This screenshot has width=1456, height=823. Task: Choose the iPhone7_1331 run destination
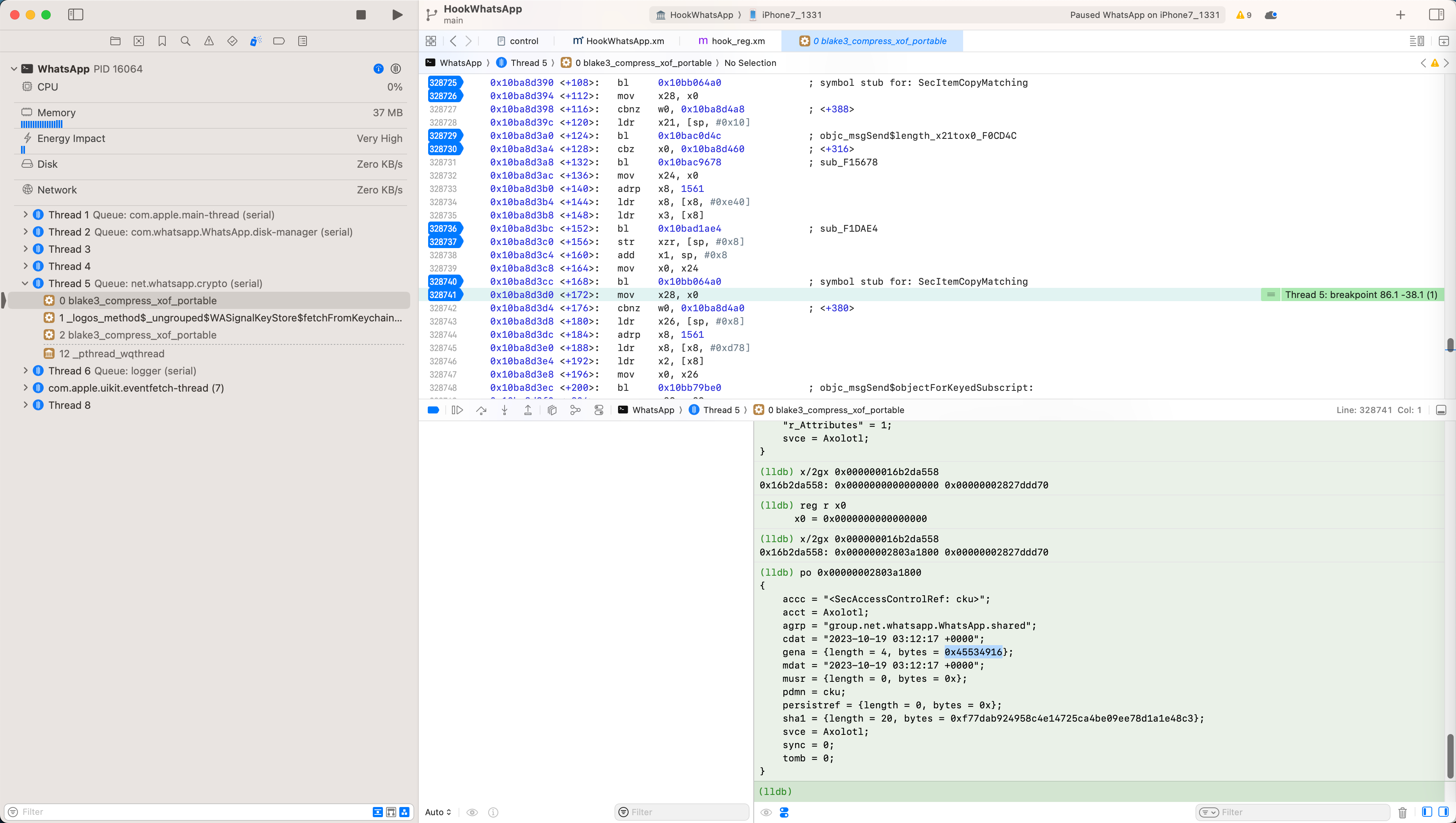pyautogui.click(x=786, y=15)
